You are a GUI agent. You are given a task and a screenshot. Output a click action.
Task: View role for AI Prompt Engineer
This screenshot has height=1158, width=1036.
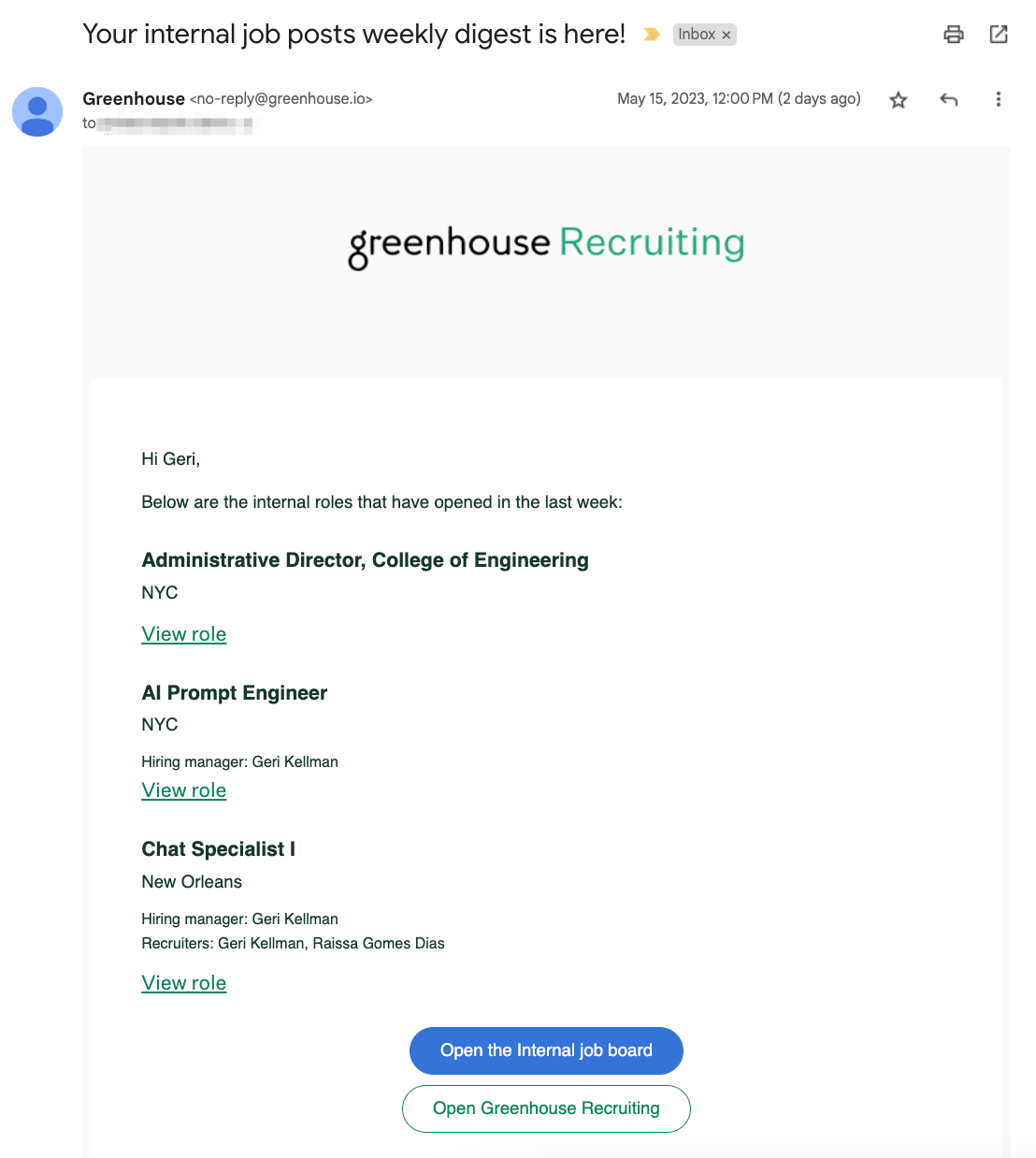(x=184, y=790)
